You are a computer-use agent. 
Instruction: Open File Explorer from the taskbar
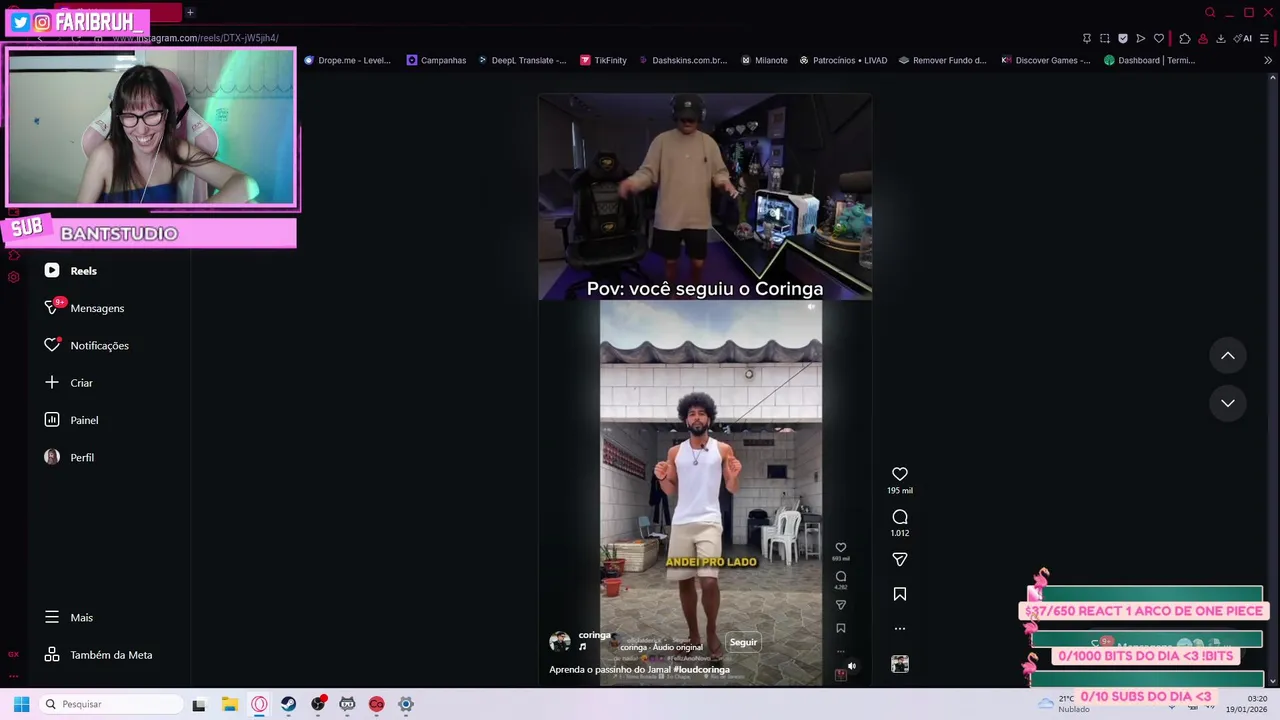[229, 704]
